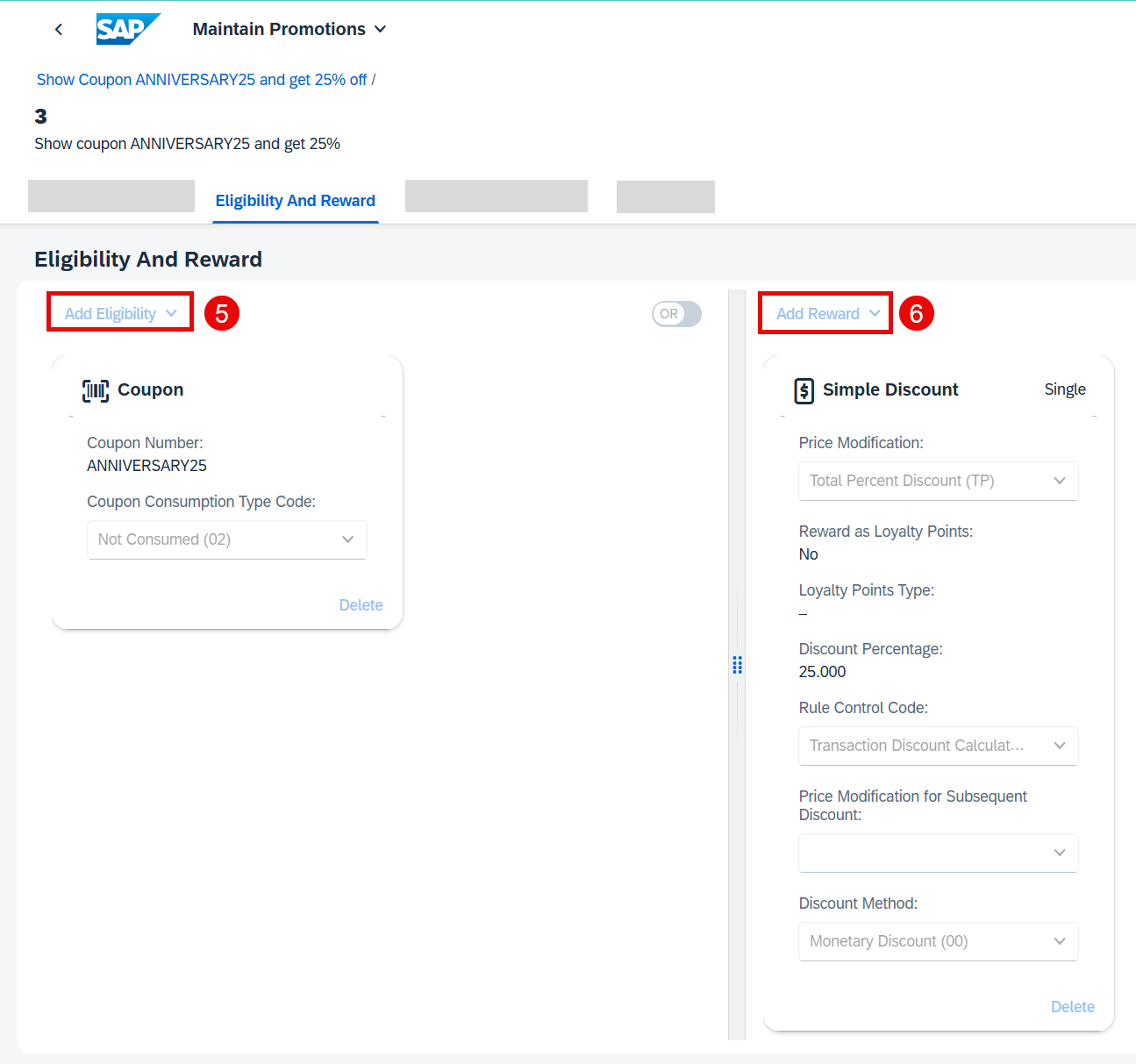
Task: Delete the Simple Discount reward card
Action: coord(1072,1007)
